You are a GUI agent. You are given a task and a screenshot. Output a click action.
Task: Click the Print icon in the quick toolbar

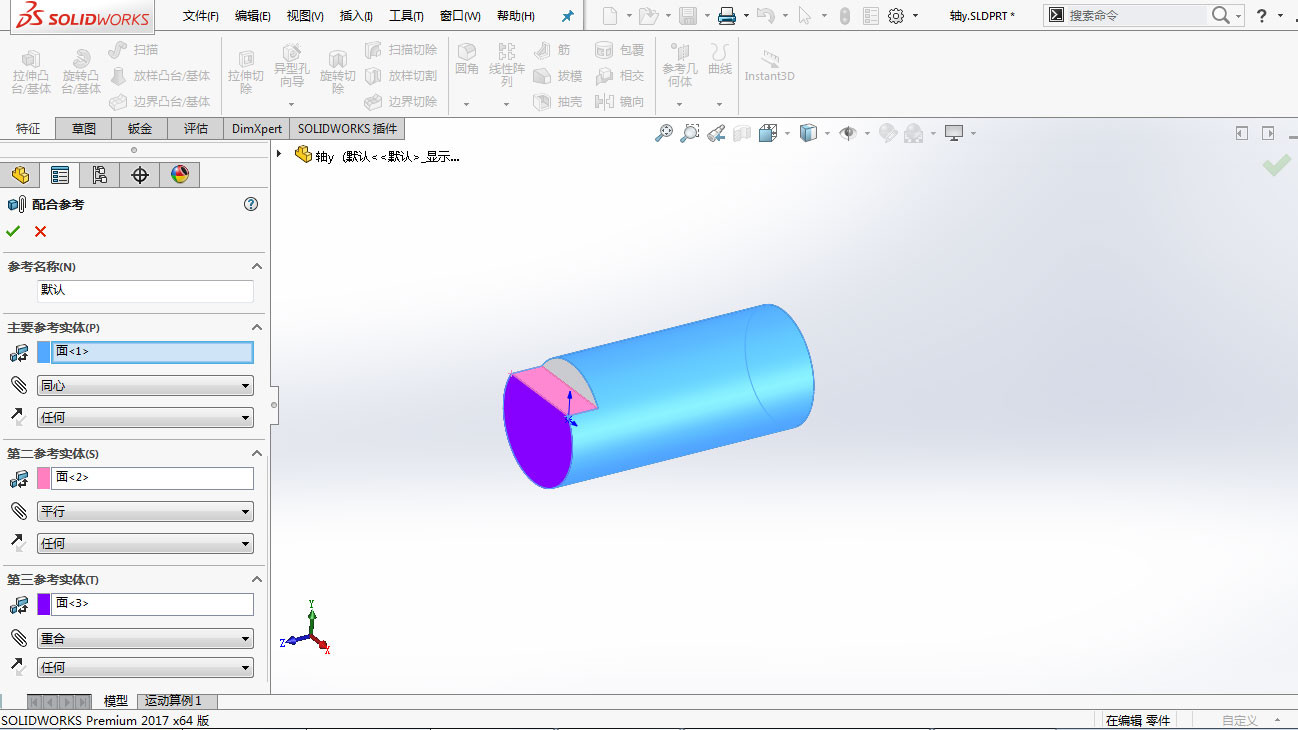727,16
